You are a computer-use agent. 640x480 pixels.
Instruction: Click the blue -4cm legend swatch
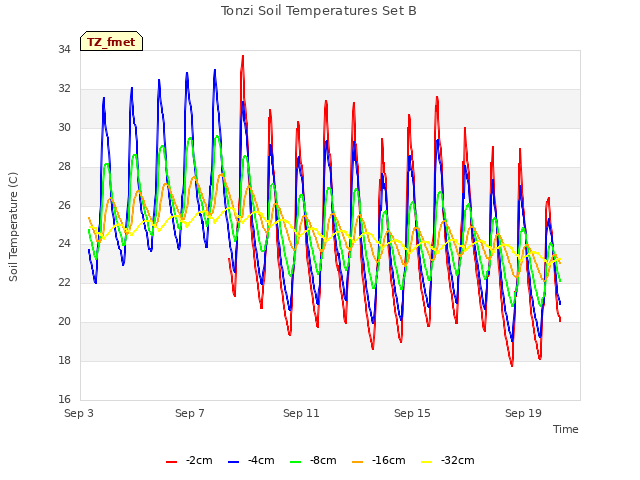coord(233,462)
